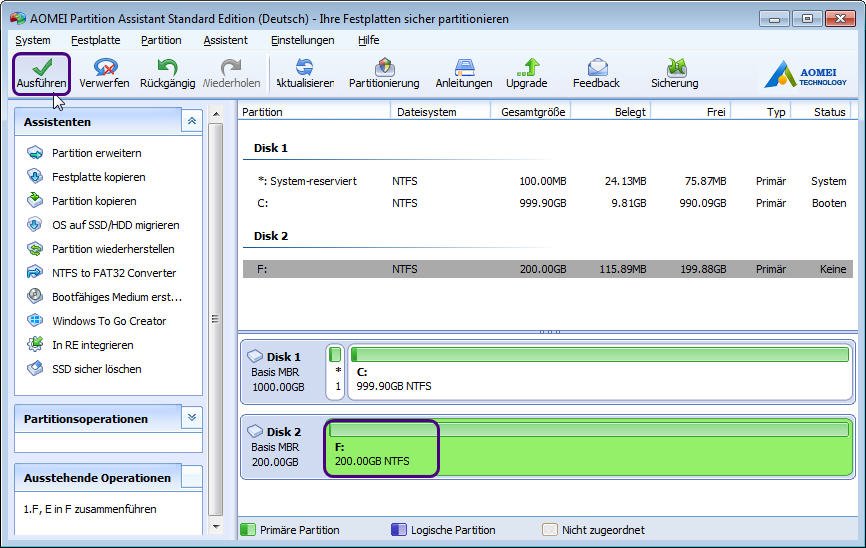Click the 115.89MB used value for F:
866x548 pixels.
622,269
